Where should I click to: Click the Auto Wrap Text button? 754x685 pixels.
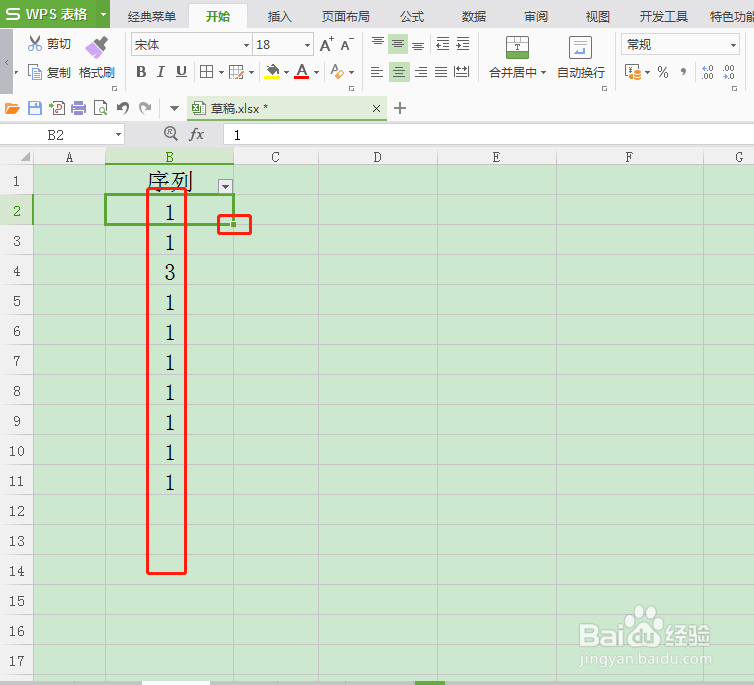coord(580,57)
